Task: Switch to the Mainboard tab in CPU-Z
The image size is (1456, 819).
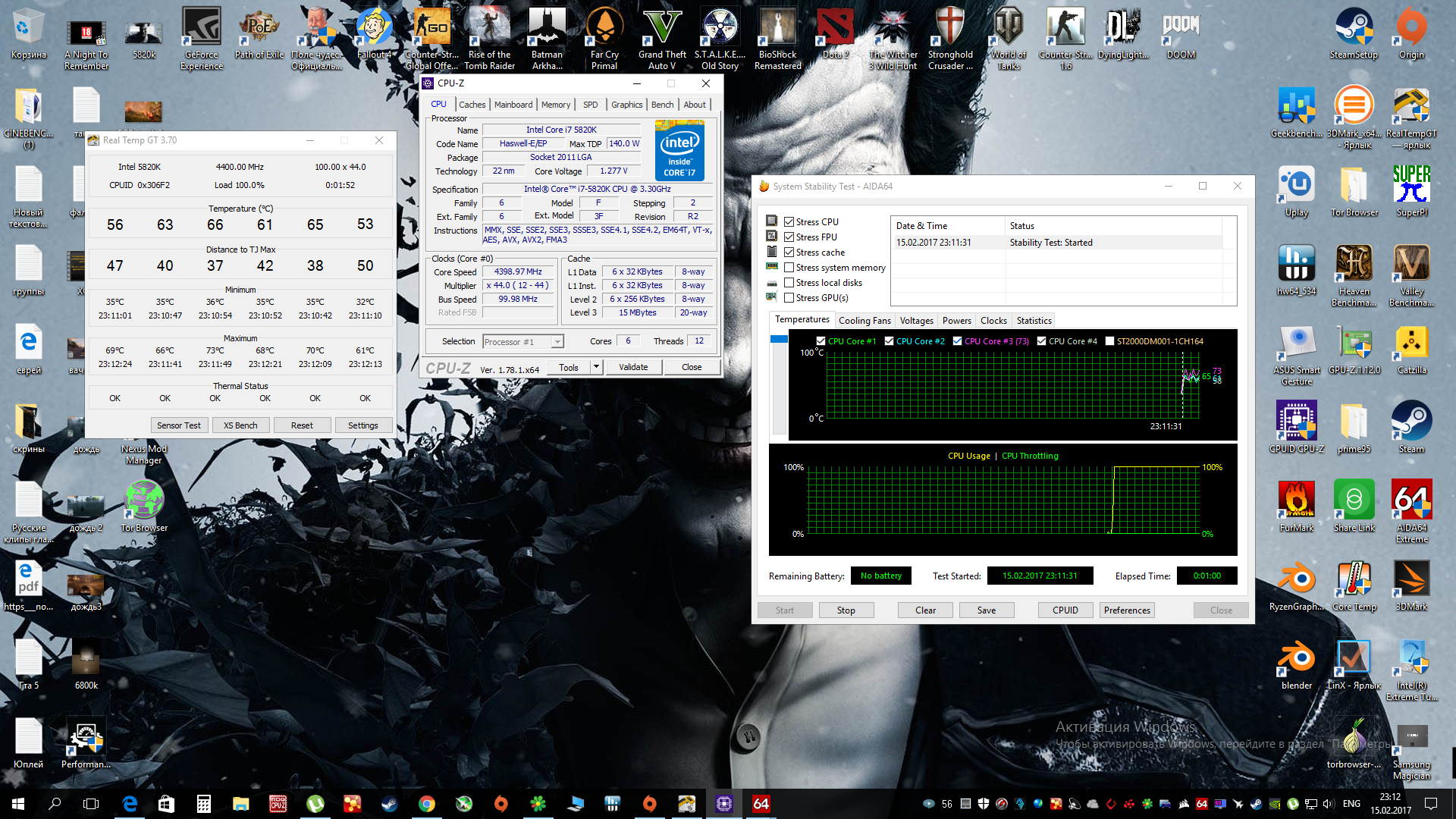Action: [x=513, y=105]
